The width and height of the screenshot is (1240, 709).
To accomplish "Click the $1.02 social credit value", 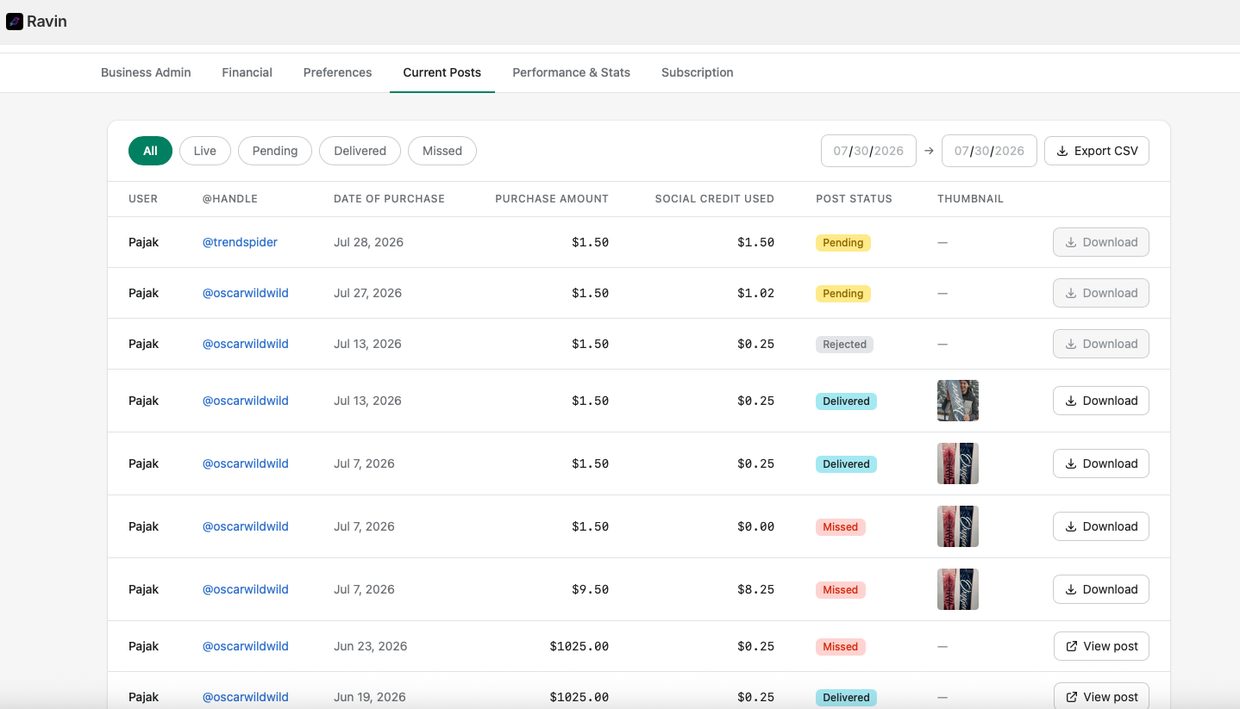I will tap(756, 293).
